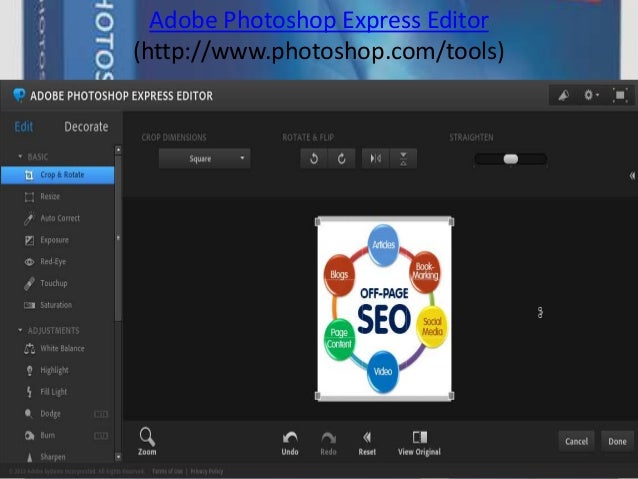Select the Crop & Rotate tool

[58, 175]
